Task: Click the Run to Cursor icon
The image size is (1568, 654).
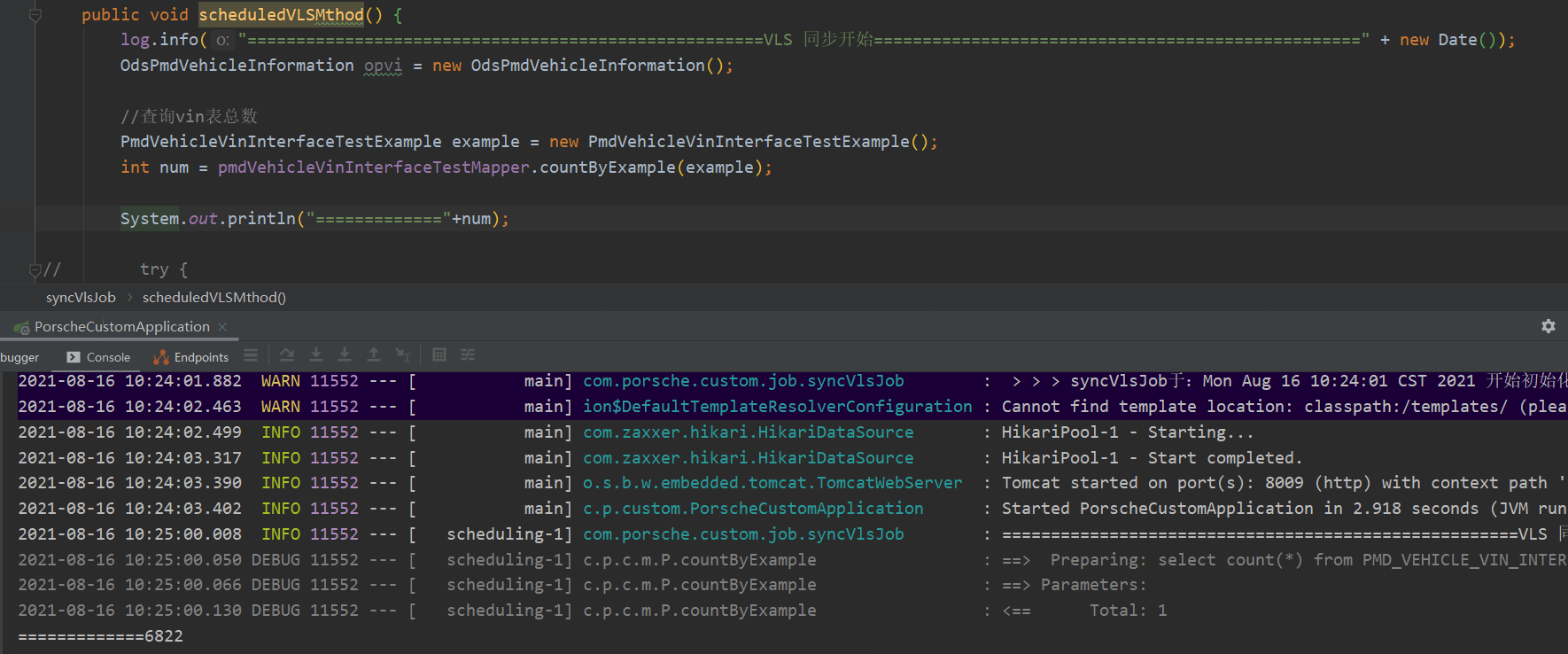Action: 403,355
